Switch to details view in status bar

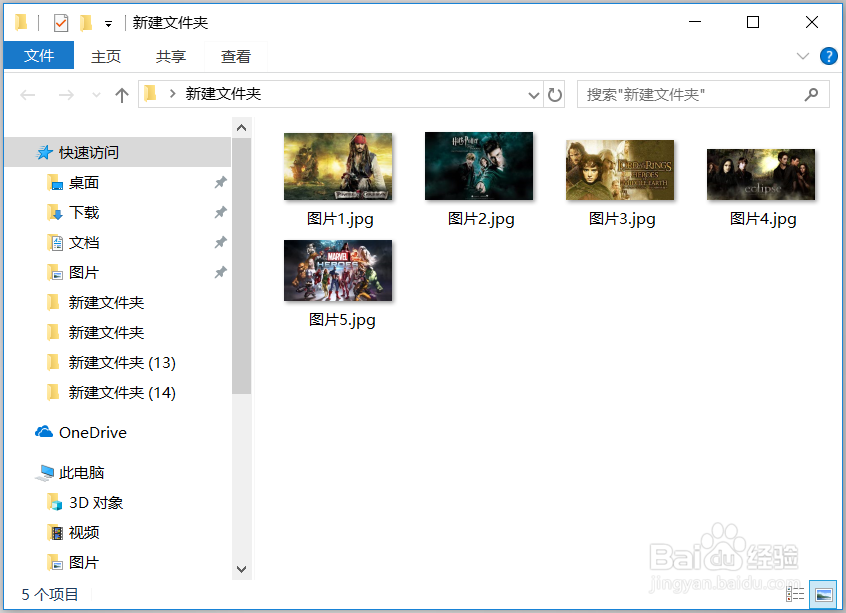click(795, 594)
